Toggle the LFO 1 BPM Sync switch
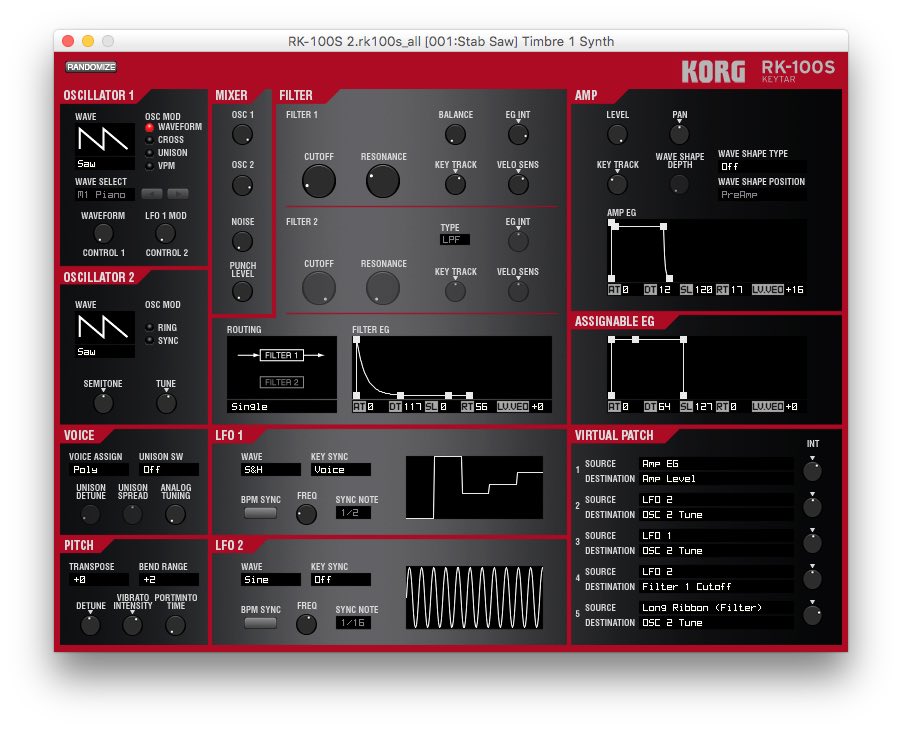Viewport: 902px width, 730px height. (x=260, y=513)
